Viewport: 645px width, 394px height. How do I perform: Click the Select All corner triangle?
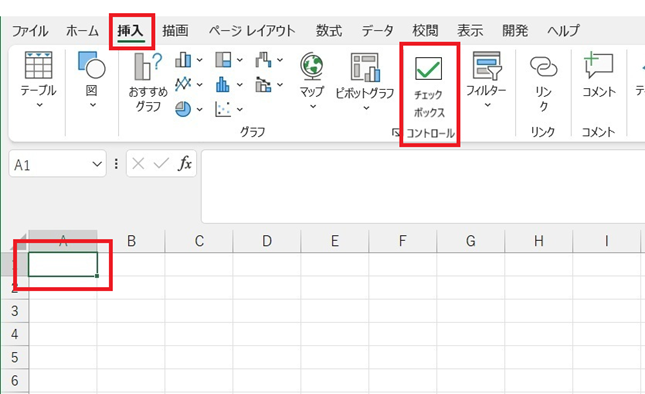coord(20,241)
